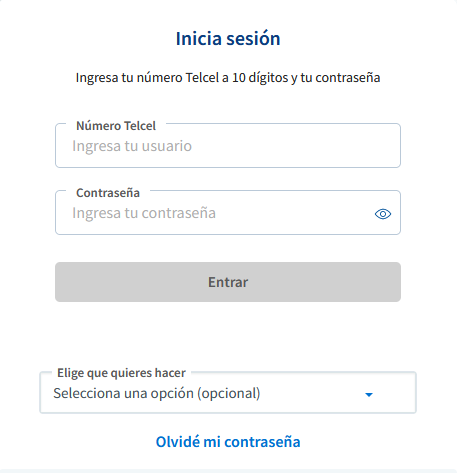Screen dimensions: 457x473
Task: Expand the Selecciona una opción dropdown
Action: [x=228, y=393]
